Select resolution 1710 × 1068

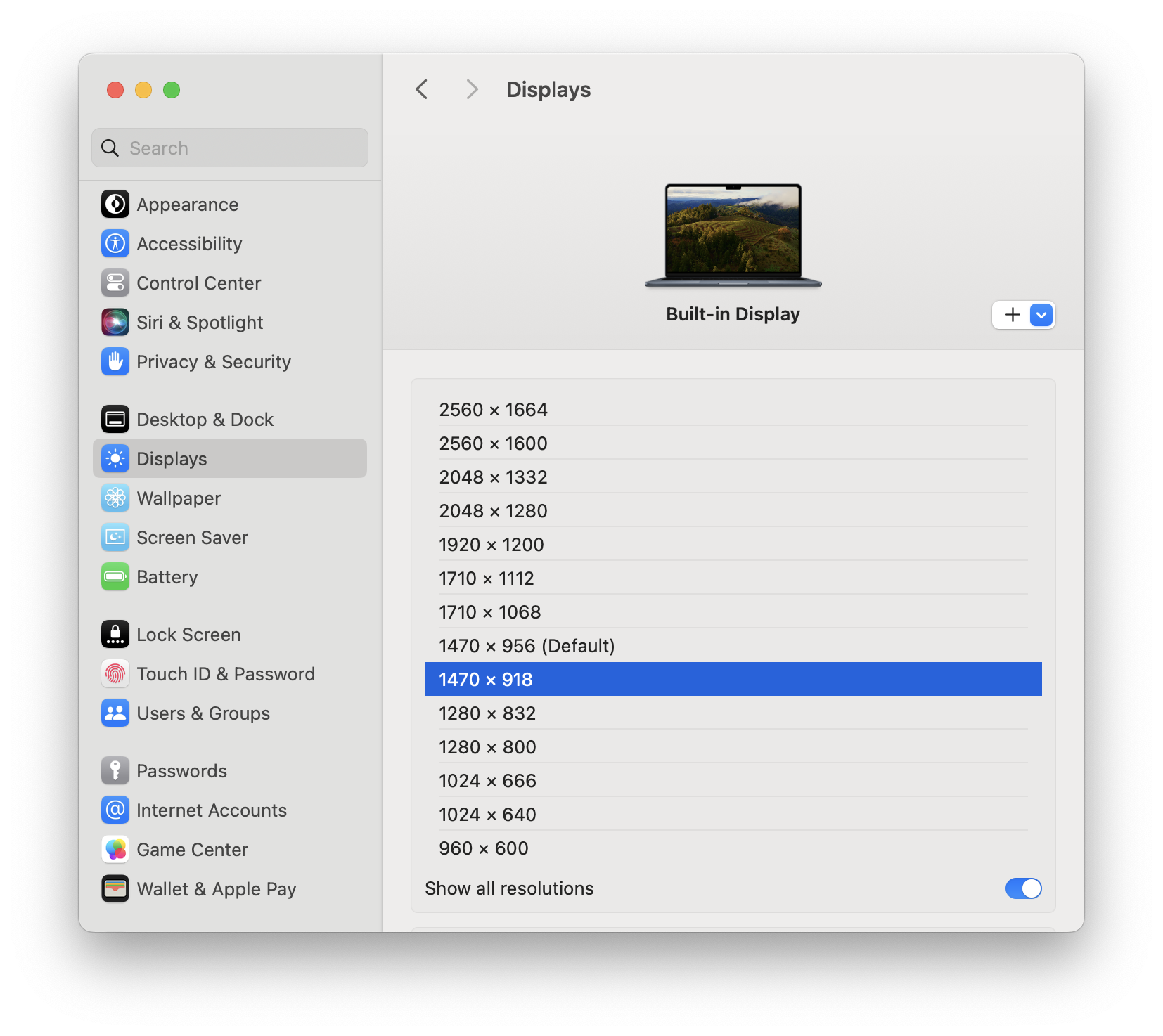[733, 612]
